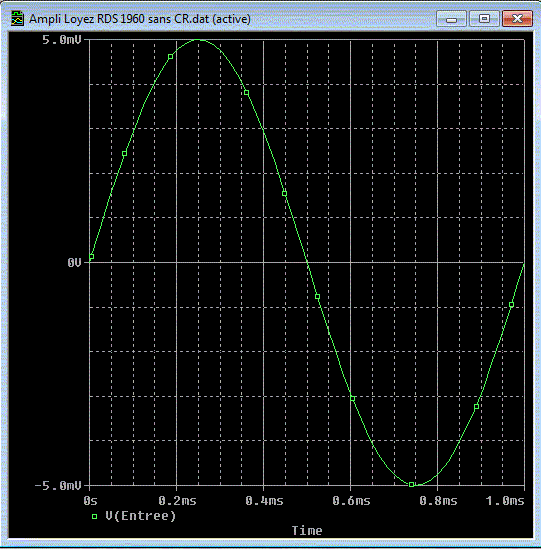The image size is (541, 549).
Task: Select the V(Entree) trace label
Action: [x=140, y=516]
